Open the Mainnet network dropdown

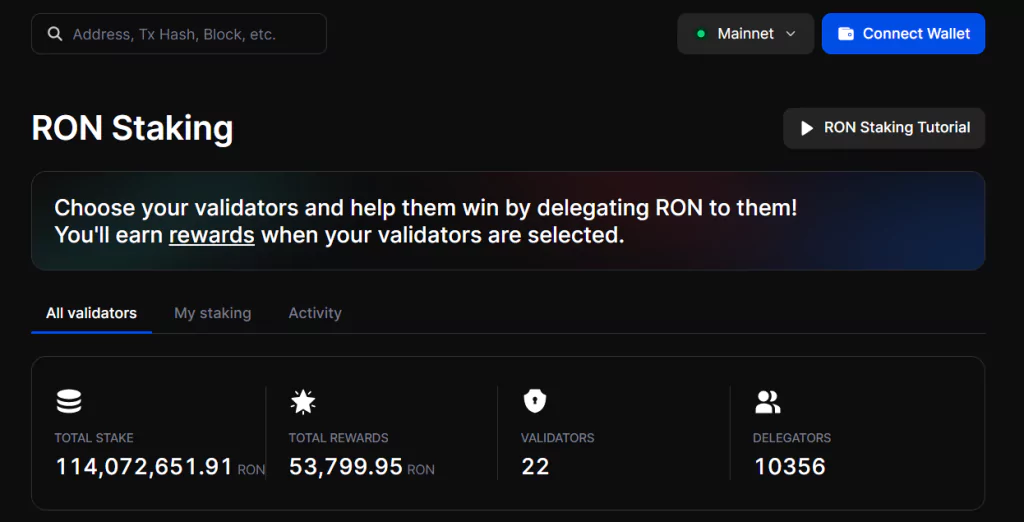point(746,34)
